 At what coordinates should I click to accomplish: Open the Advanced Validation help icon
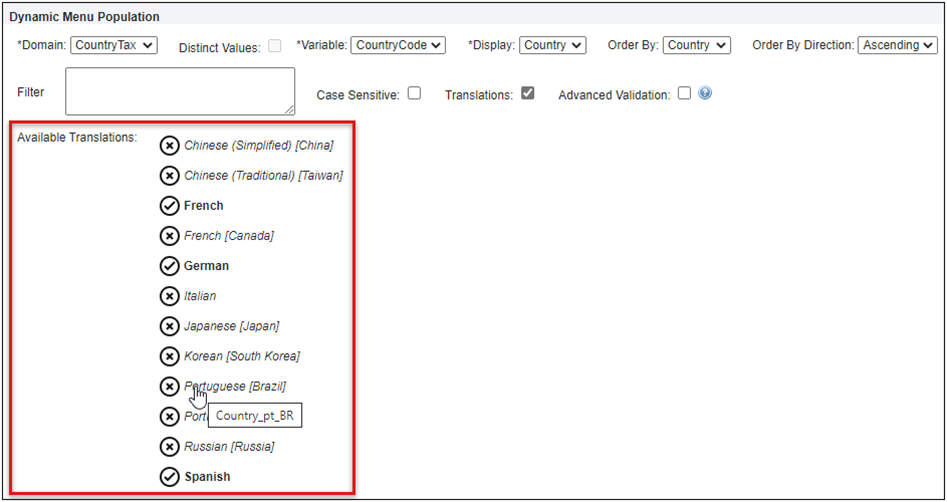[x=705, y=94]
